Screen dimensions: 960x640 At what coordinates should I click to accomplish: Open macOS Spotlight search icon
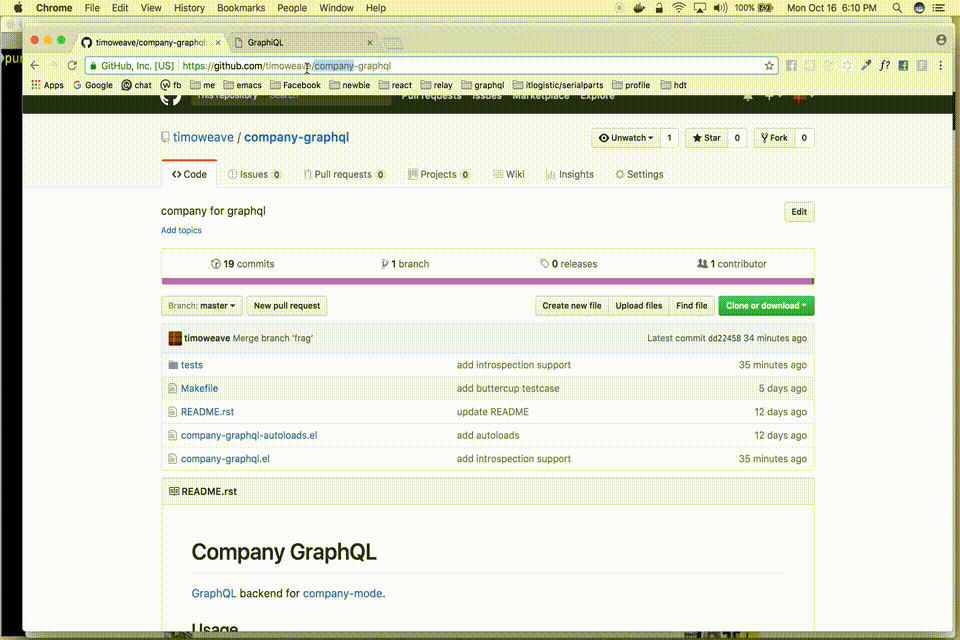point(897,8)
